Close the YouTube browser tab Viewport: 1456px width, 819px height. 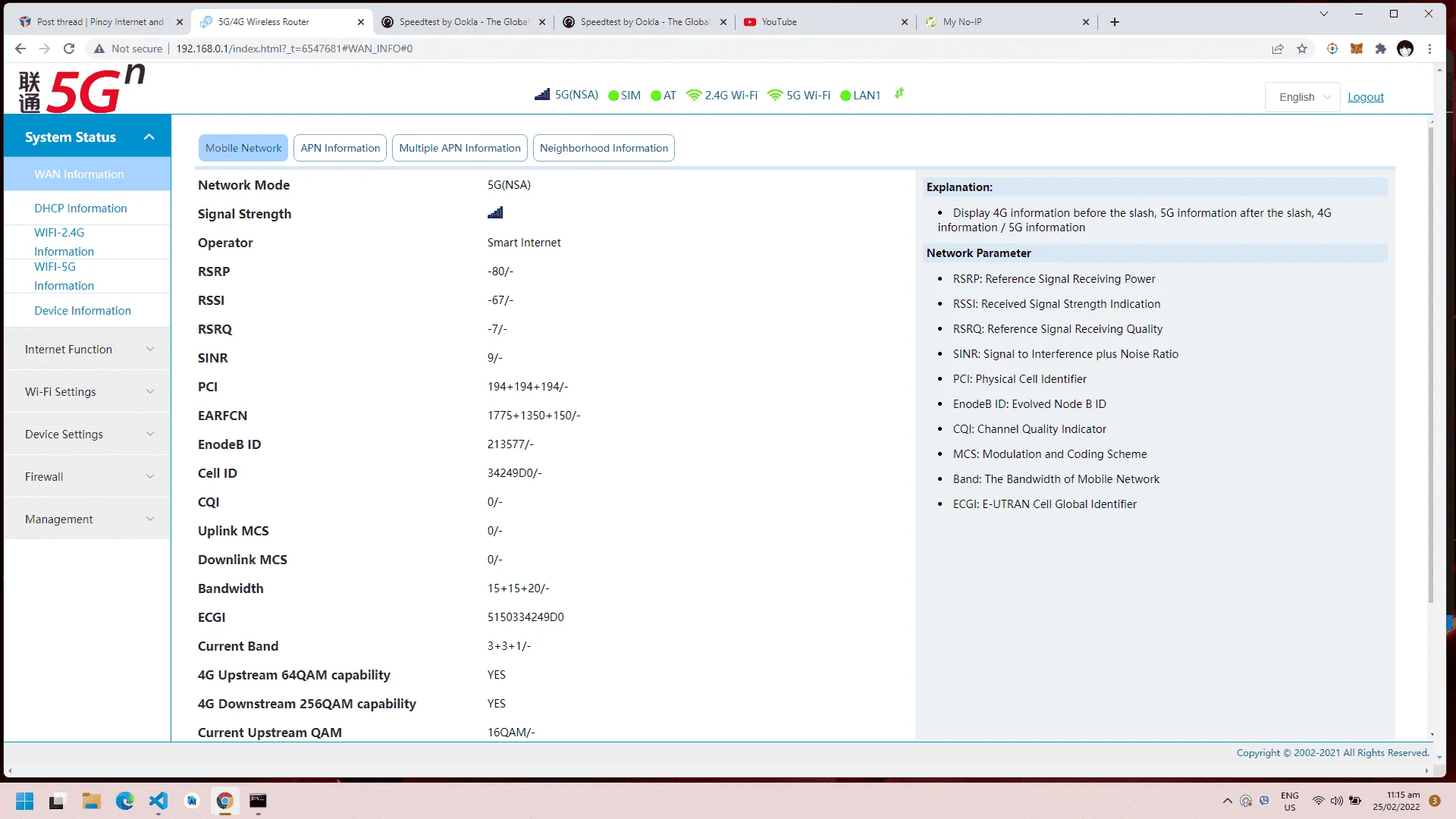[x=905, y=22]
